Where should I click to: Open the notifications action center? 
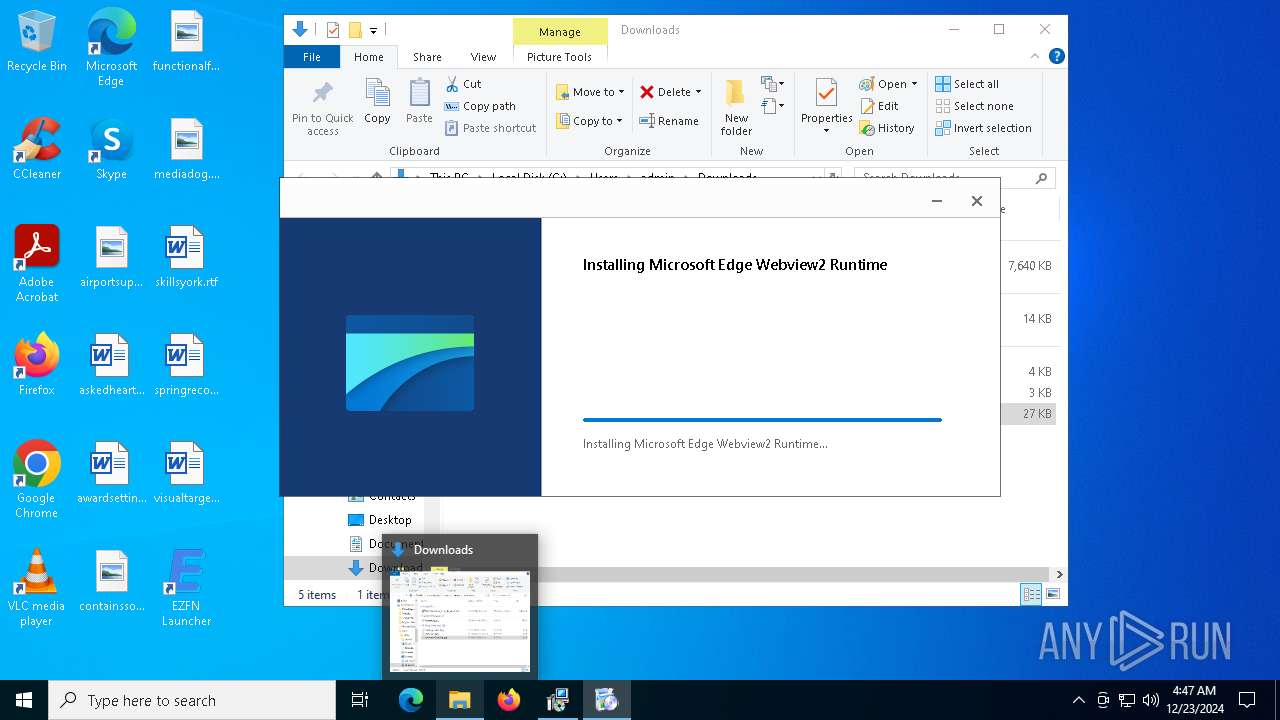tap(1247, 700)
